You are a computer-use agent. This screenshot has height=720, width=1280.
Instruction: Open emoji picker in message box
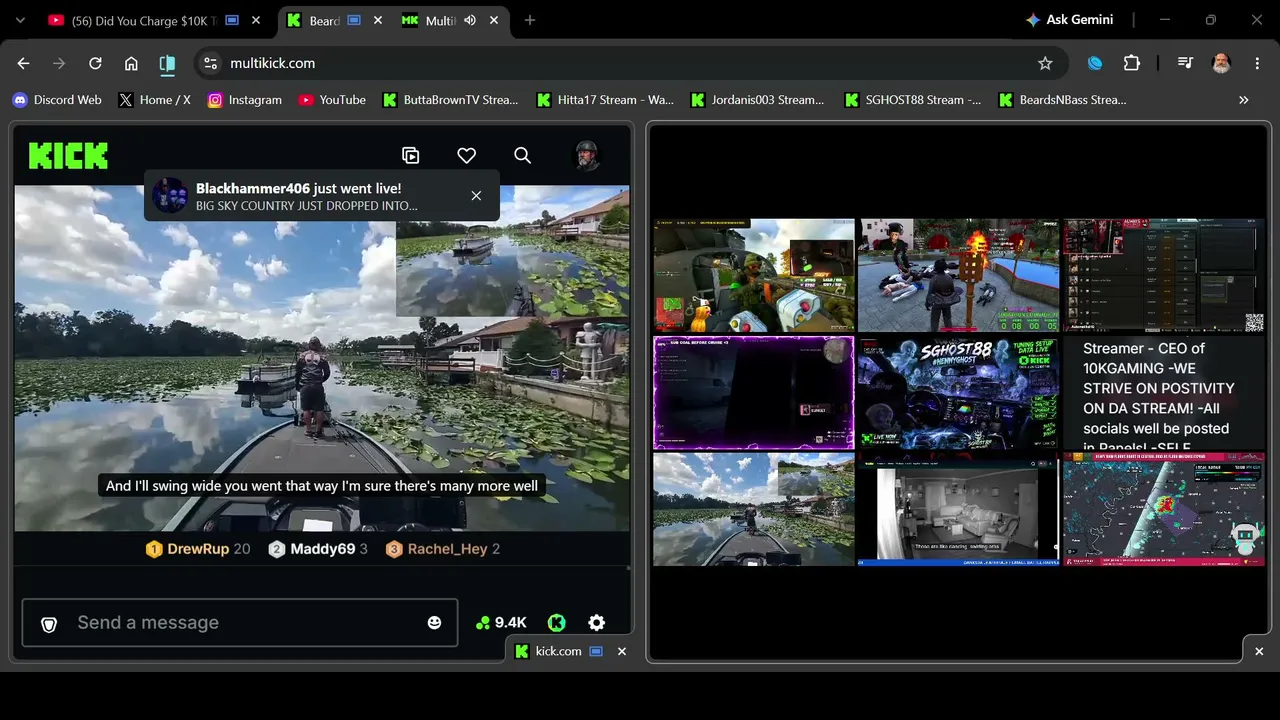(x=434, y=623)
